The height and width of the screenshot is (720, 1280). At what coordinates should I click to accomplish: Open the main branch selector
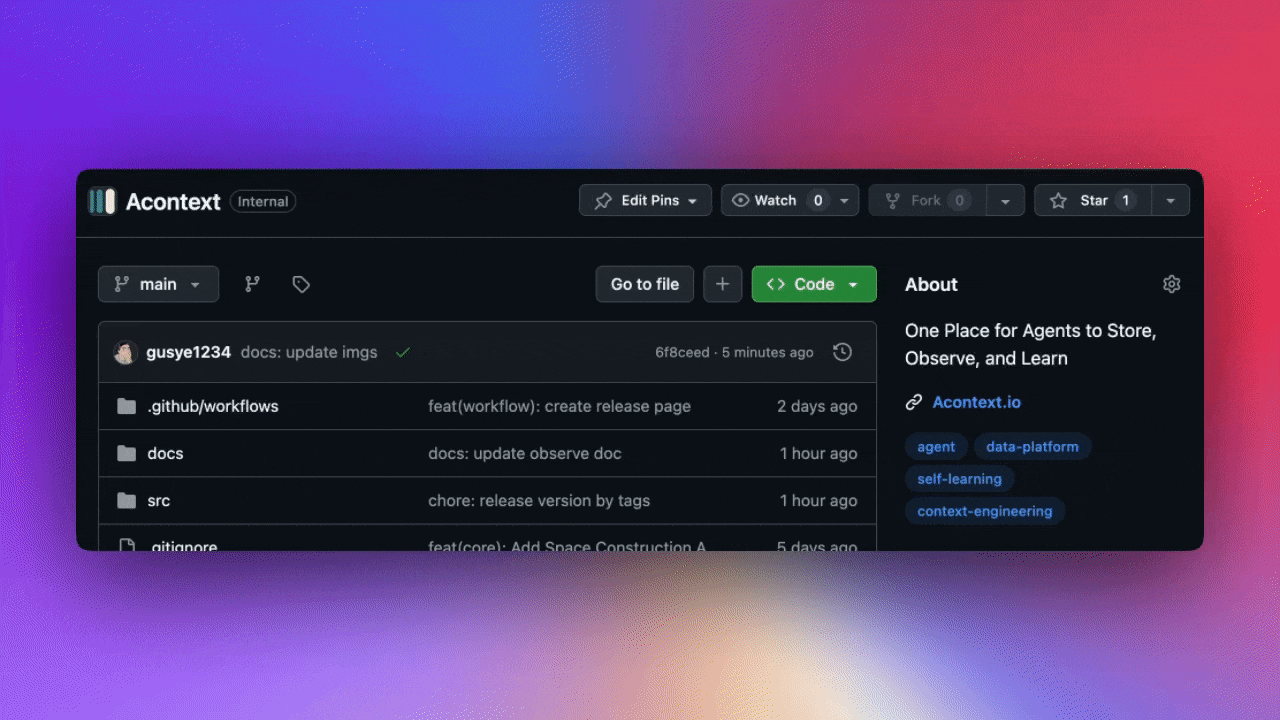pyautogui.click(x=158, y=284)
